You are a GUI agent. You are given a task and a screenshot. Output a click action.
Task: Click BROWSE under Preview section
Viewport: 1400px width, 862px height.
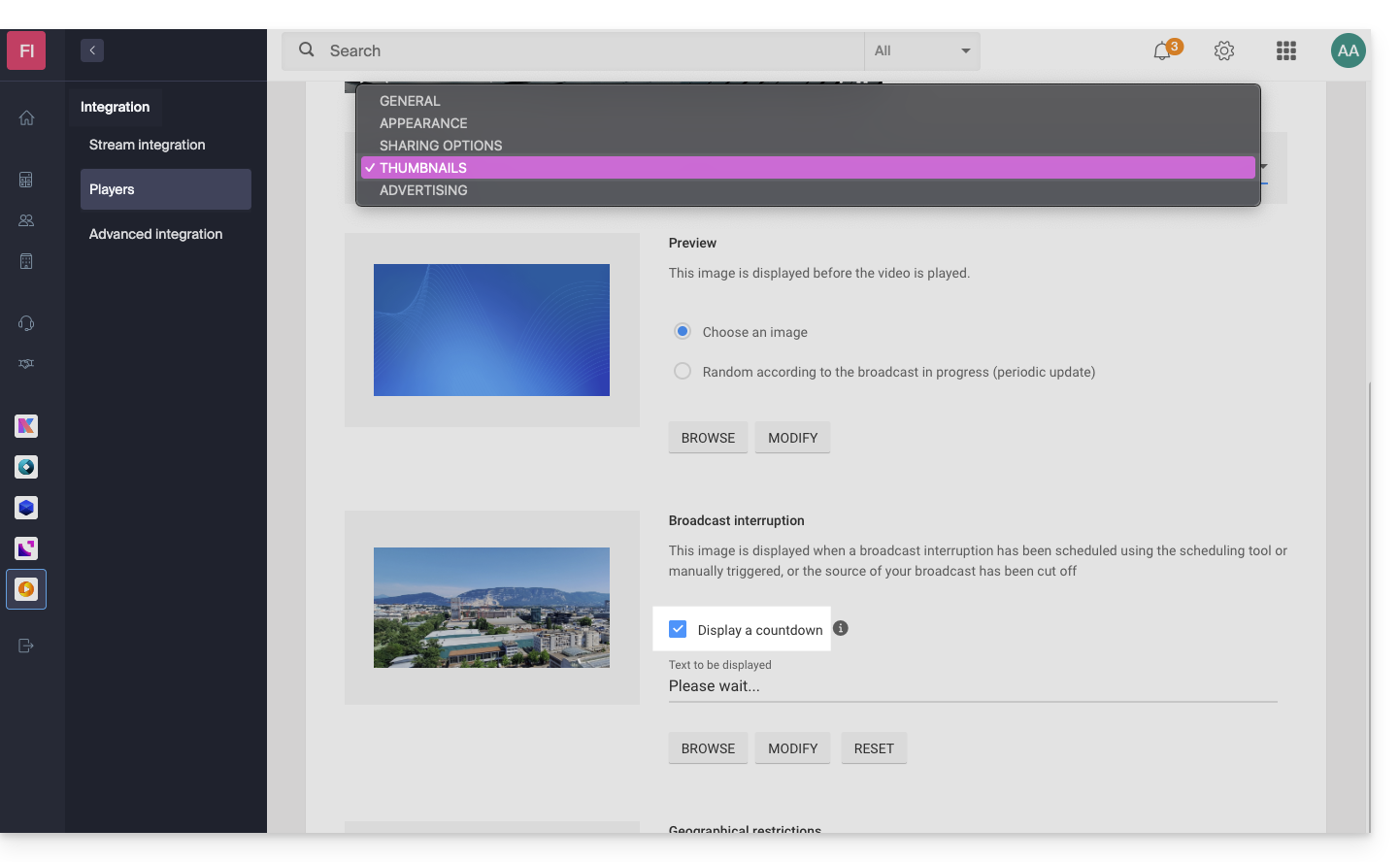[x=708, y=438]
